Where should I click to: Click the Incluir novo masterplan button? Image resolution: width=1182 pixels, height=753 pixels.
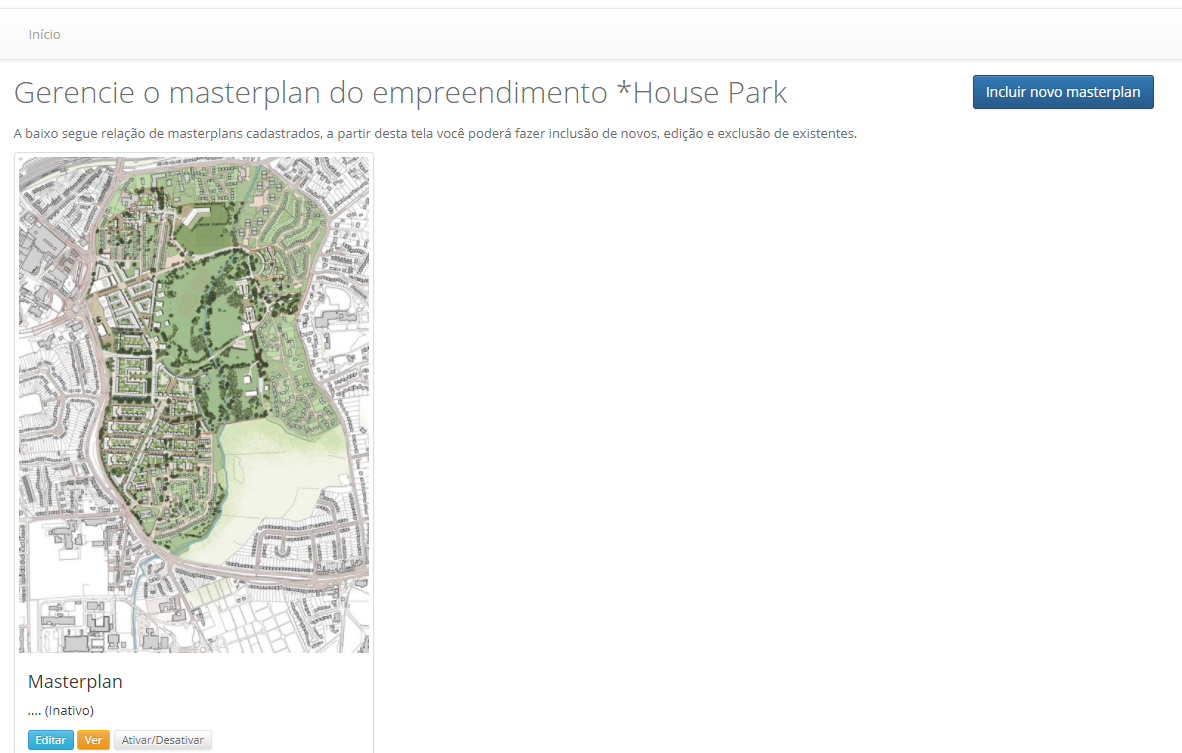click(1062, 92)
